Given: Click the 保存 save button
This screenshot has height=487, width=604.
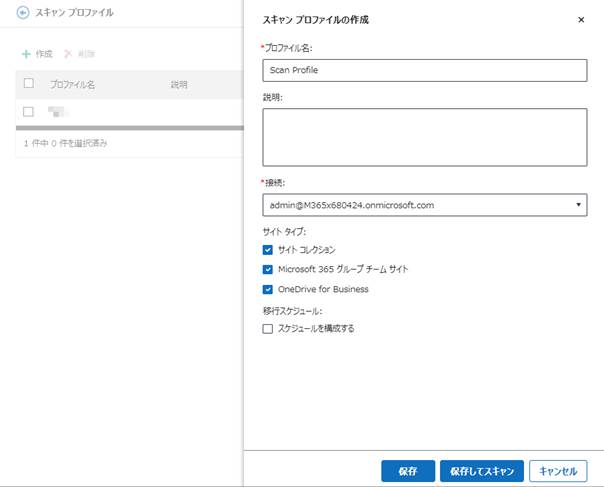Looking at the screenshot, I should pos(408,471).
